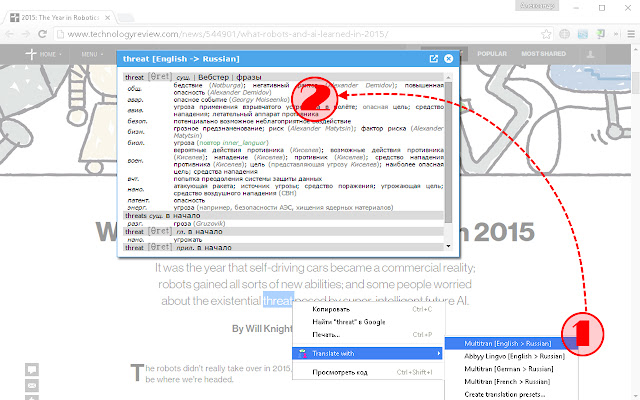Click the email share envelope icon
This screenshot has height=400, width=640.
point(32,385)
